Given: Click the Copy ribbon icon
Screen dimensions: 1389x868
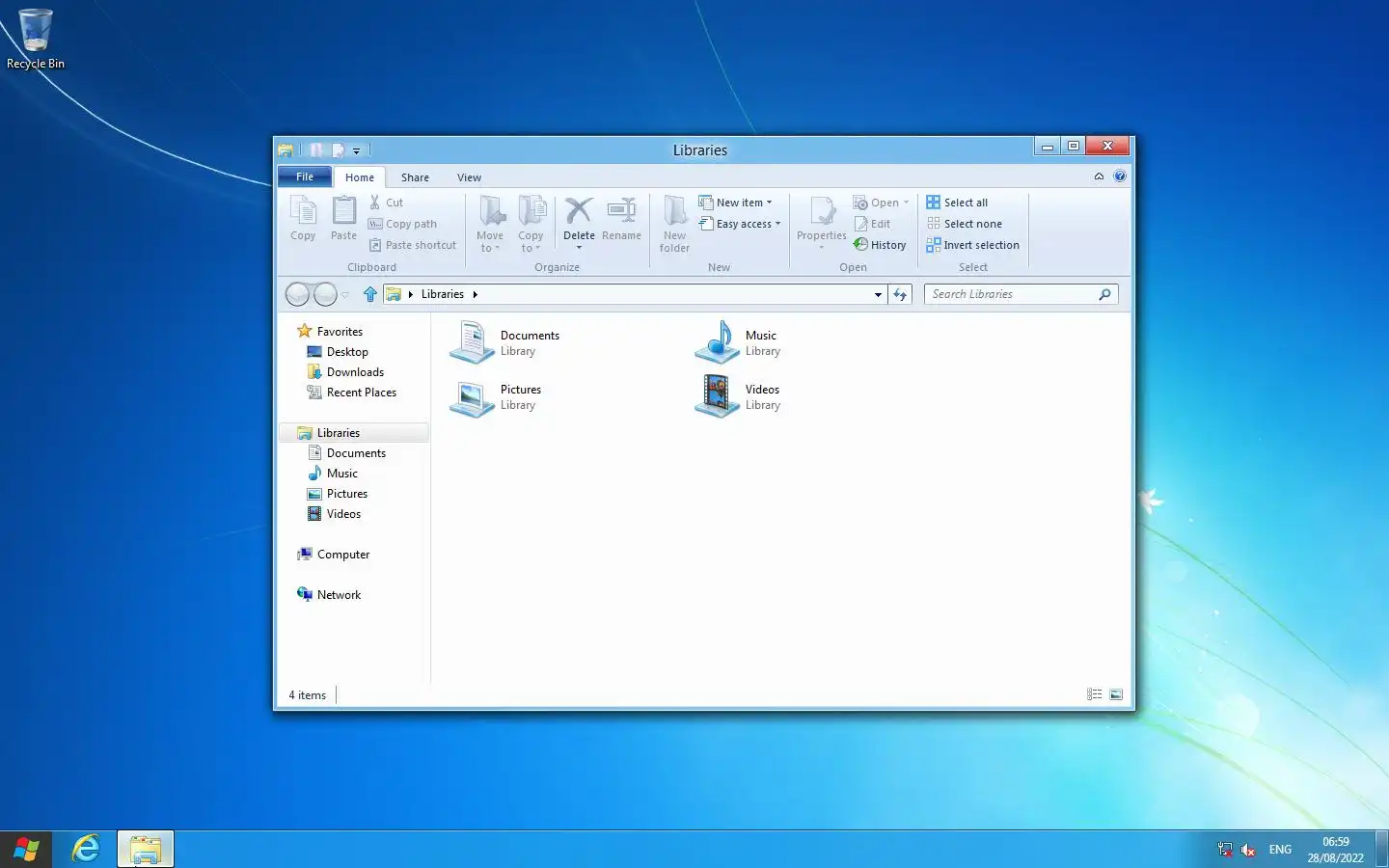Looking at the screenshot, I should [303, 210].
